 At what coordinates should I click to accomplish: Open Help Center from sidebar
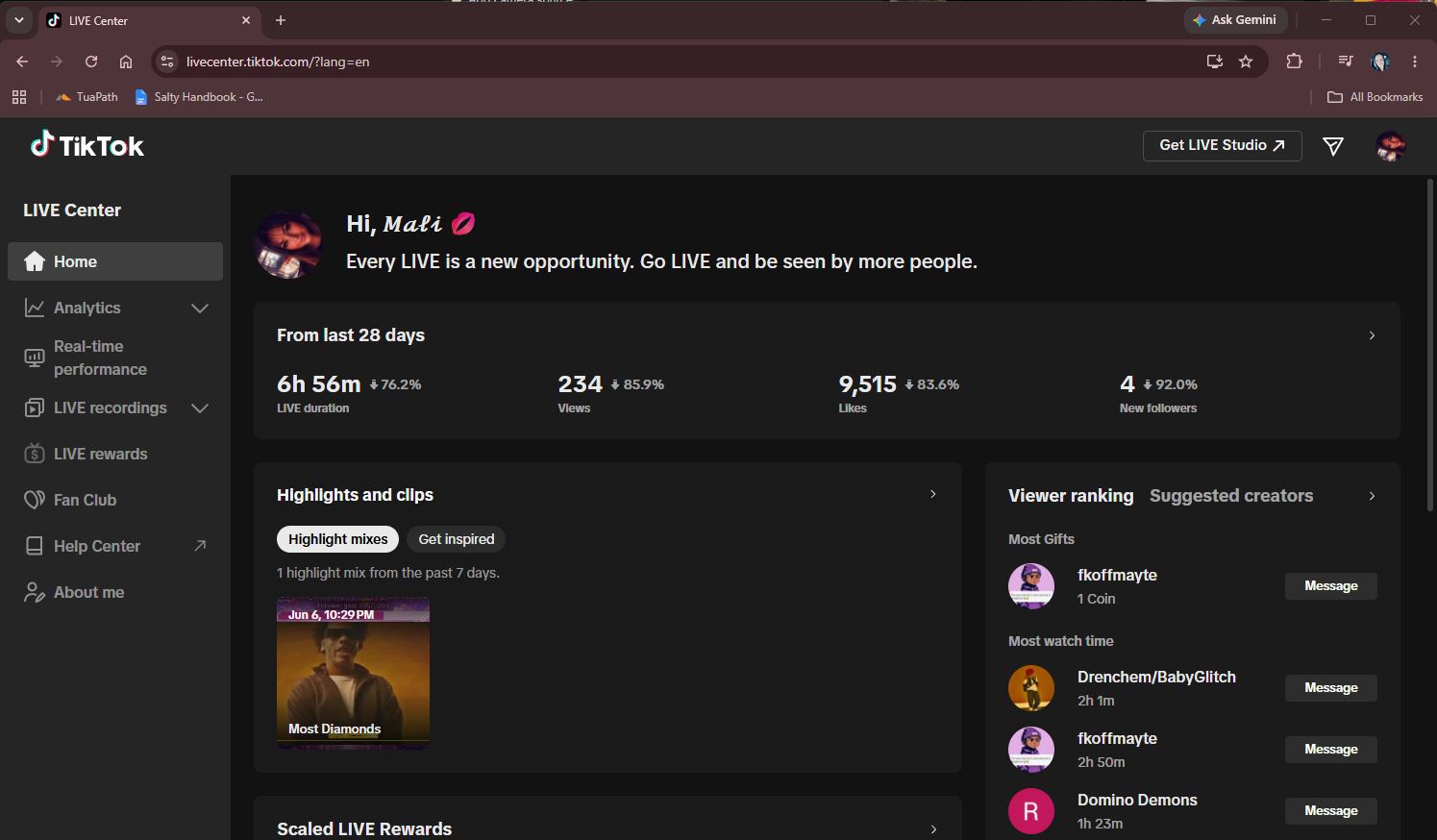(x=115, y=546)
